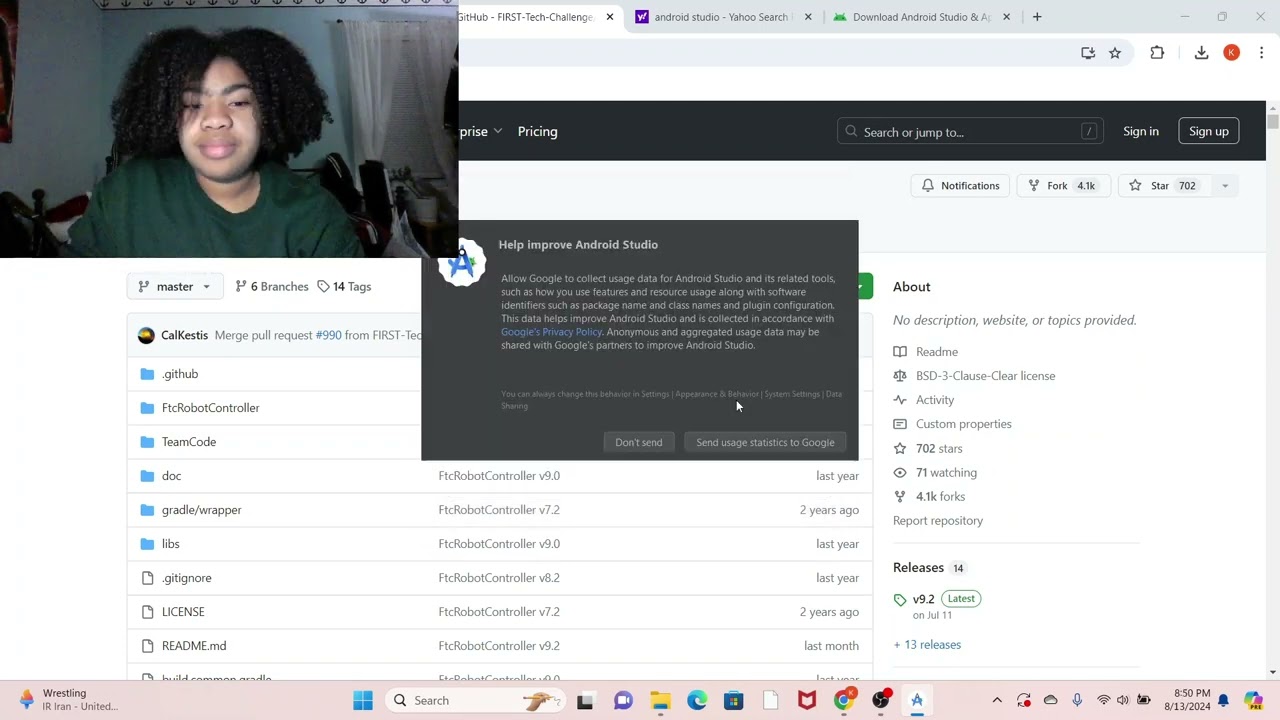Open the master branch dropdown
This screenshot has width=1280, height=720.
point(175,286)
